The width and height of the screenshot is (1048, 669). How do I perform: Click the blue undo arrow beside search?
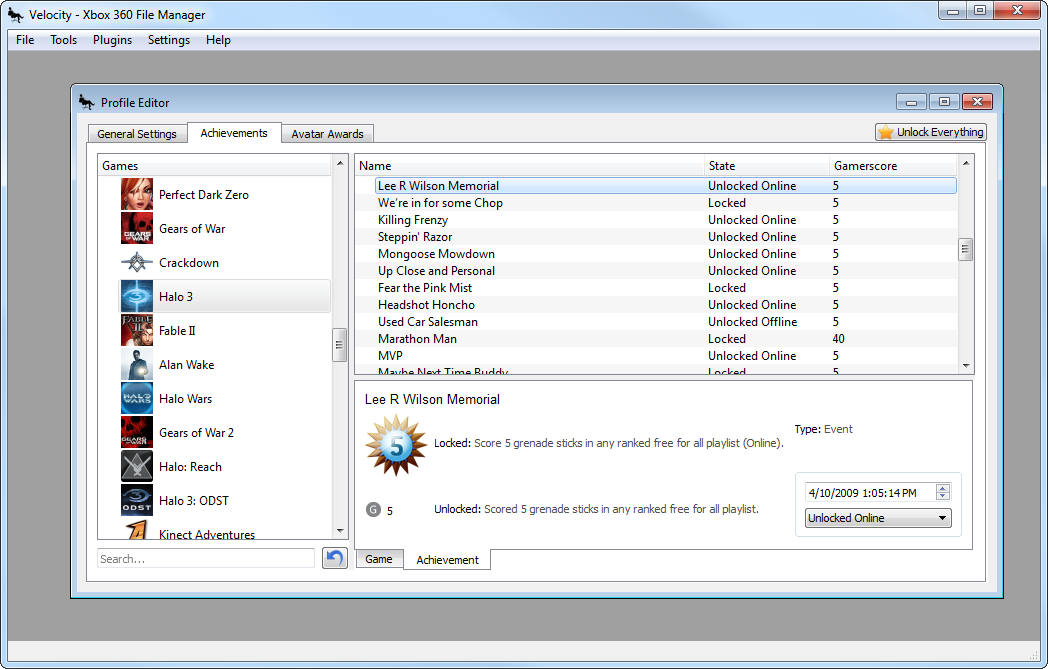coord(335,558)
